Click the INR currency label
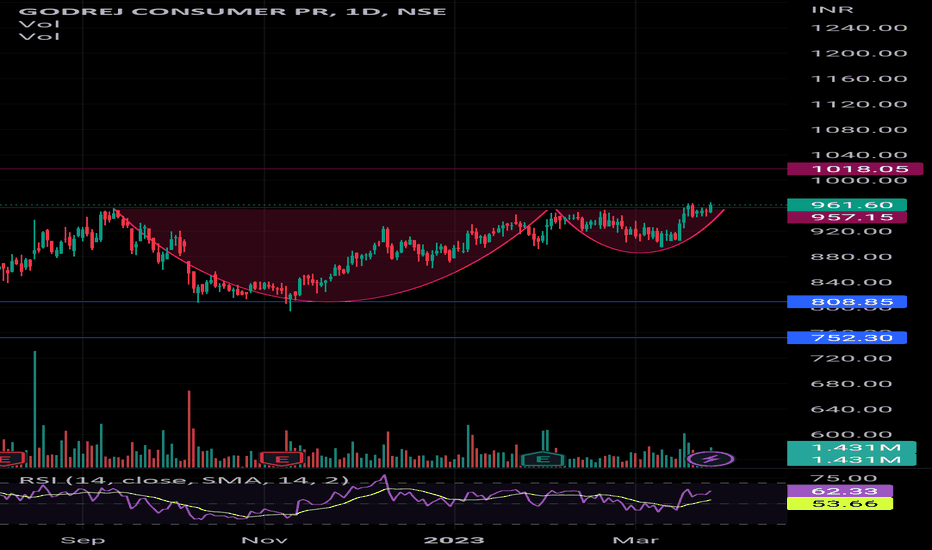This screenshot has width=932, height=550. coord(833,10)
